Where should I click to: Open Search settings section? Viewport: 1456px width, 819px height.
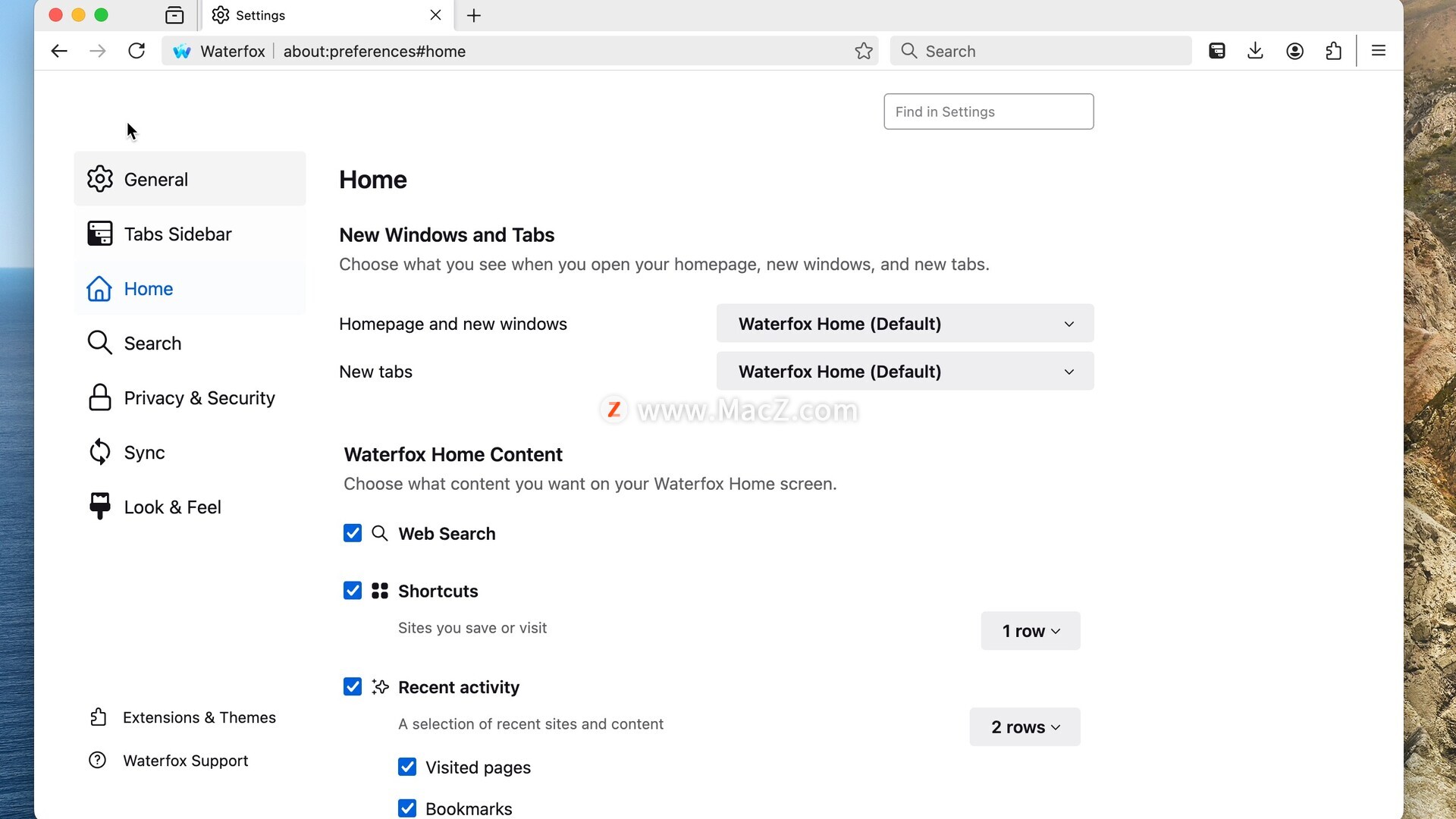pyautogui.click(x=190, y=343)
